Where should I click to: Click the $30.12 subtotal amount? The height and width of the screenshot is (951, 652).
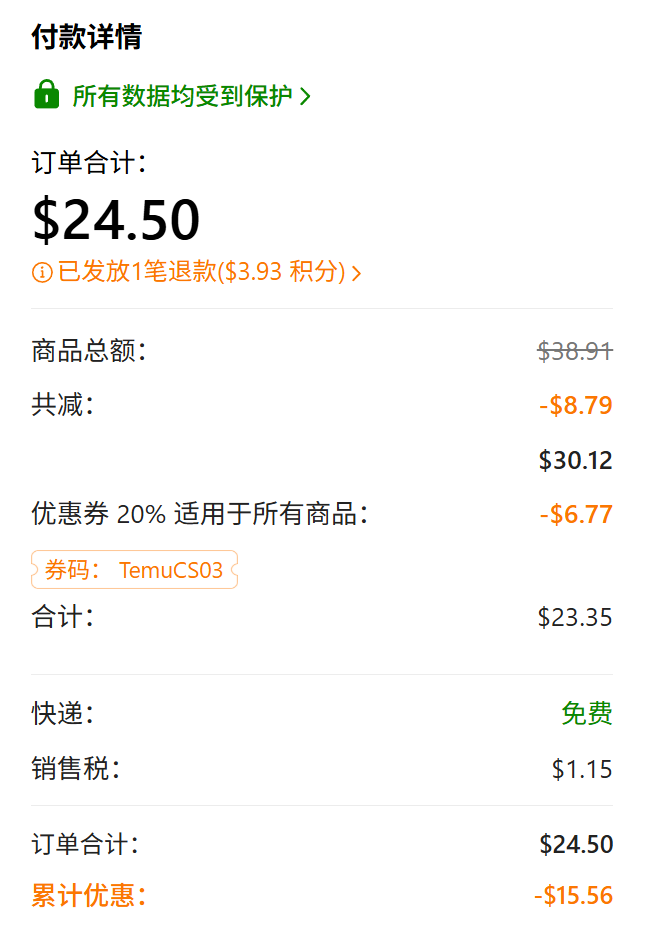coord(575,461)
